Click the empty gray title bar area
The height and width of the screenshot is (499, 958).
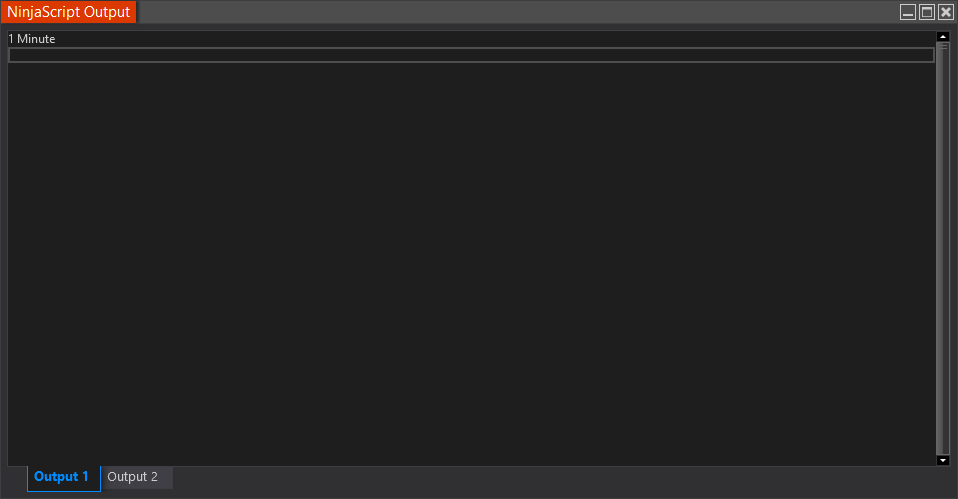(517, 12)
